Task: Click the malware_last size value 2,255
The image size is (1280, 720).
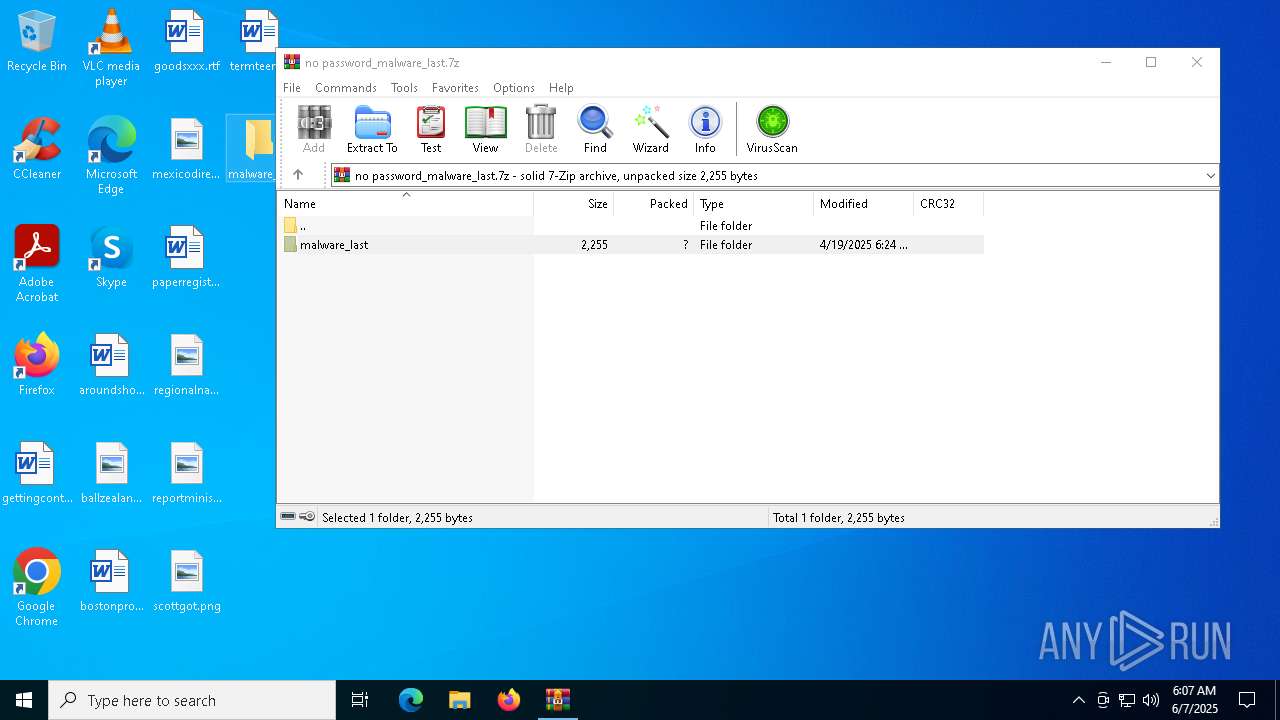Action: coord(594,244)
